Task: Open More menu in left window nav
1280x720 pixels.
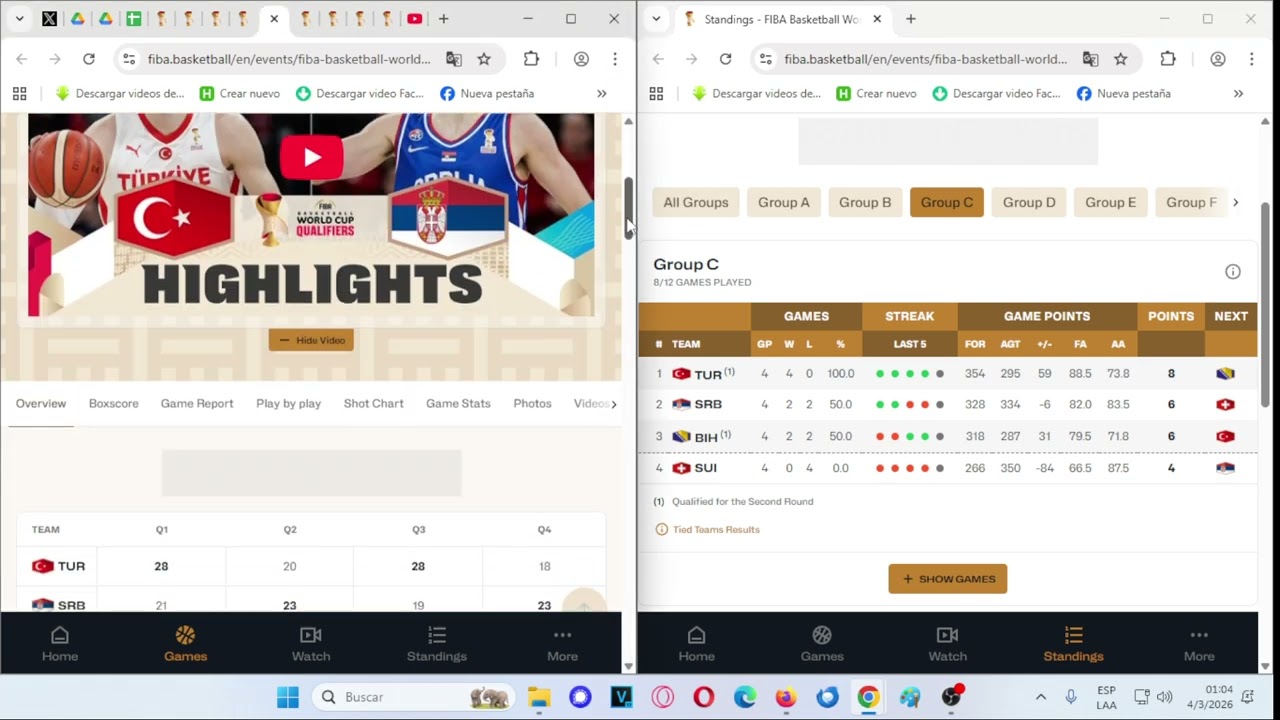Action: (562, 644)
